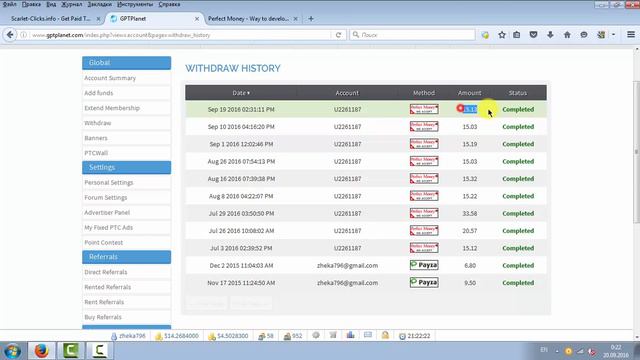640x360 pixels.
Task: Close the Scarlet-Clicks.info tab
Action: click(x=98, y=19)
